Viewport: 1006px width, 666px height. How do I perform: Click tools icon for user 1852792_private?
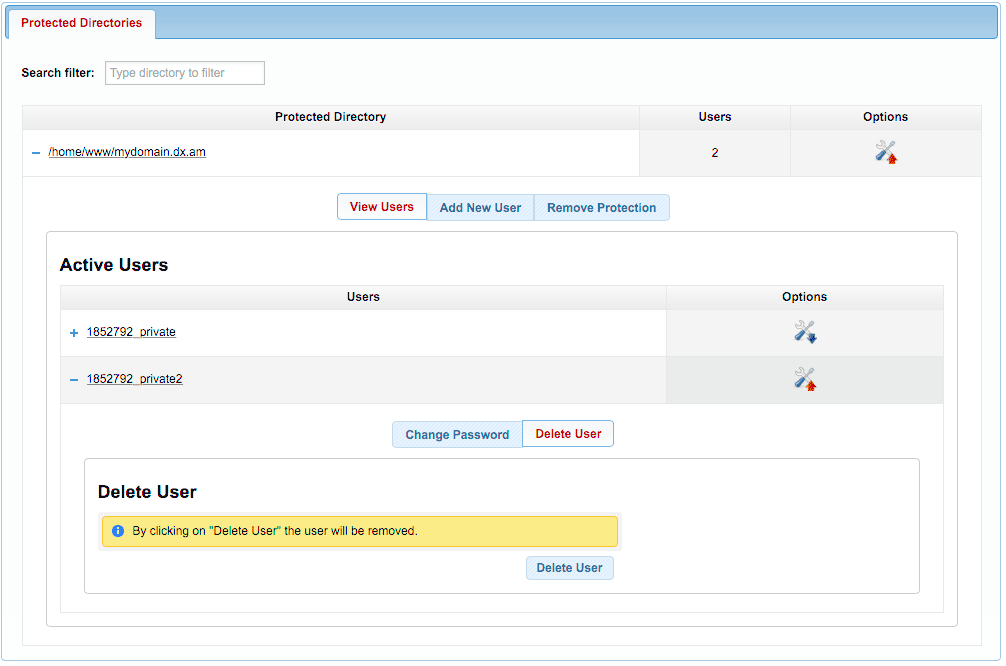pos(805,332)
